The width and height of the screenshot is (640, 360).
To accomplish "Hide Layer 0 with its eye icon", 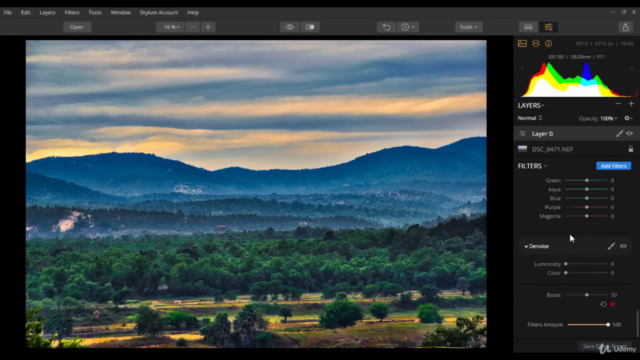I will coord(629,133).
